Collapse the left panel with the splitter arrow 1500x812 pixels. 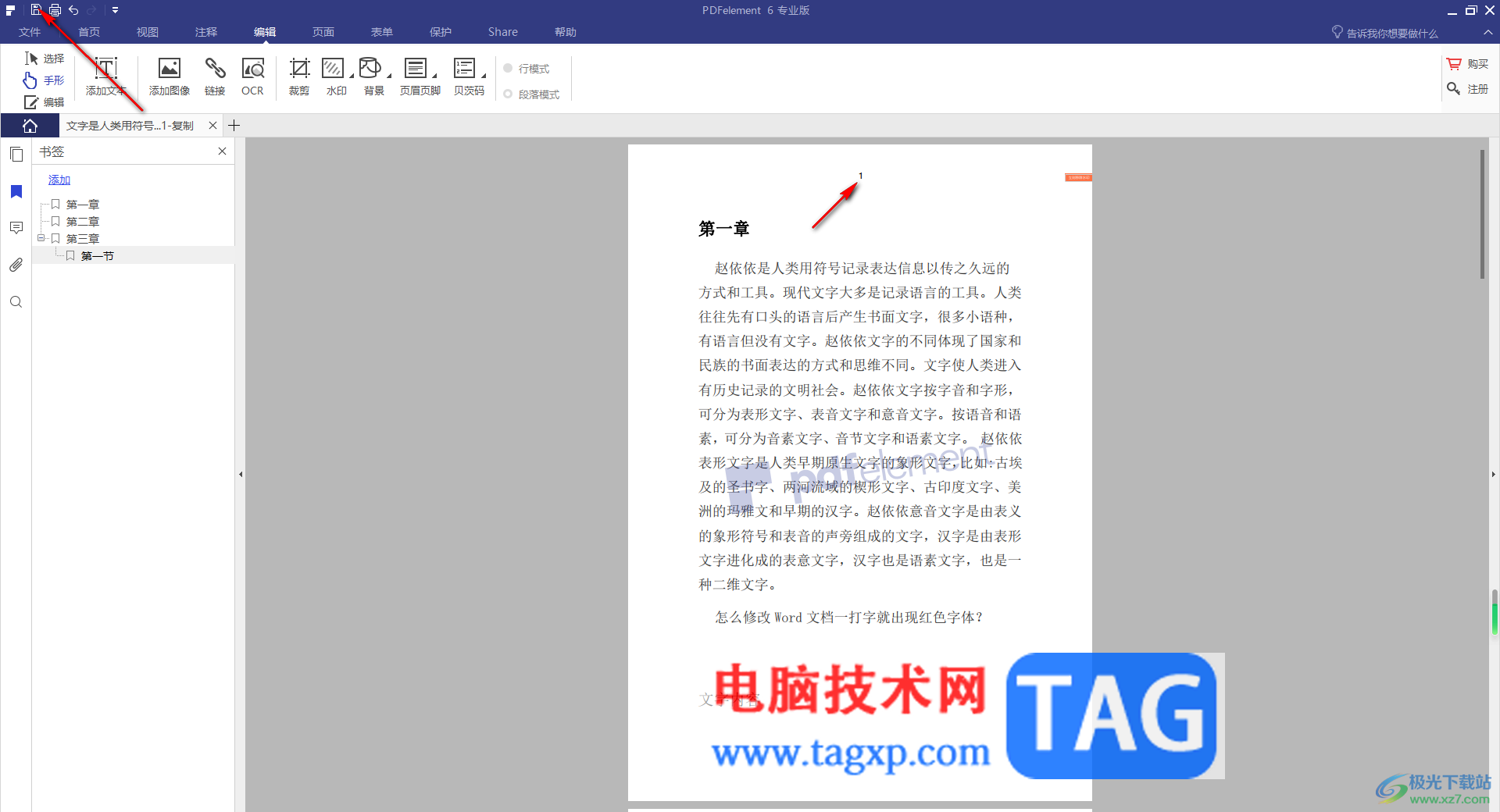click(241, 474)
